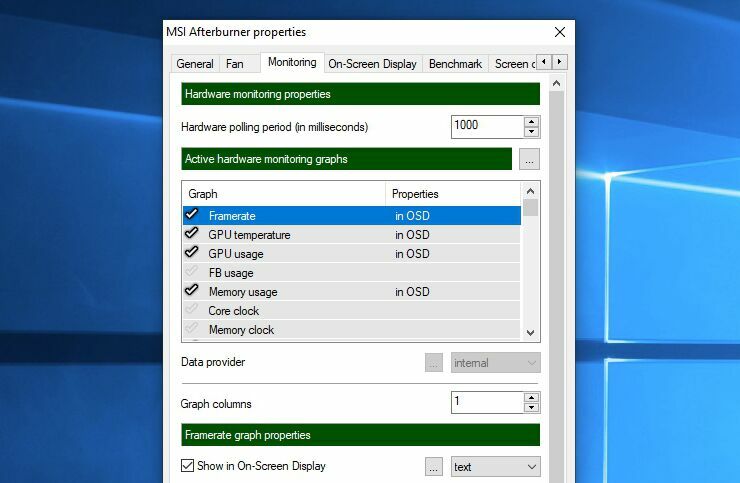
Task: Toggle the Memory usage graph checkmark
Action: [192, 290]
